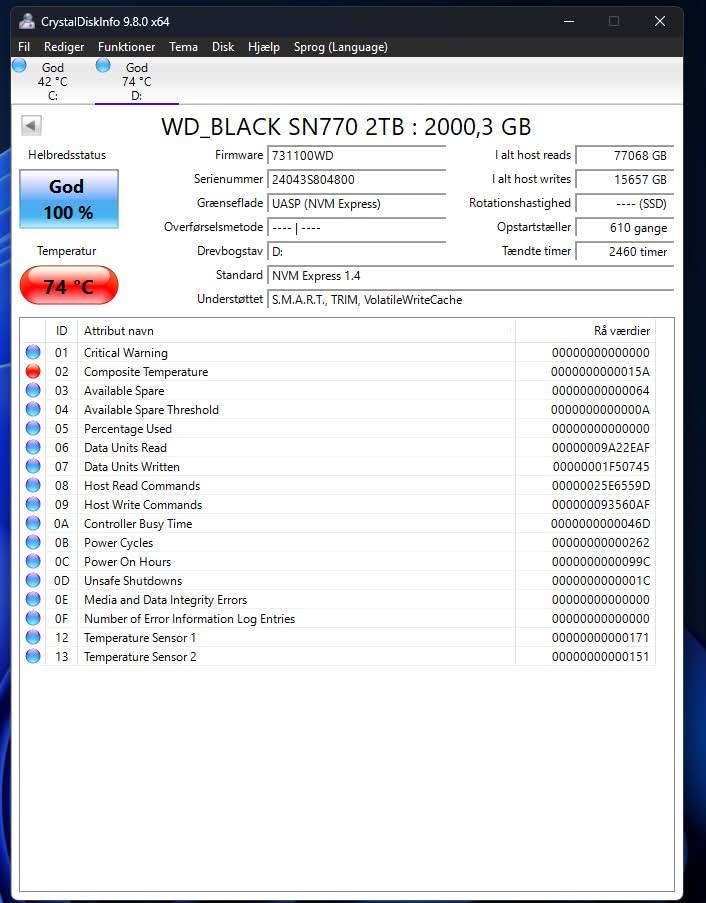The image size is (706, 903).
Task: Click the Firmware field 731100WD
Action: tap(356, 155)
